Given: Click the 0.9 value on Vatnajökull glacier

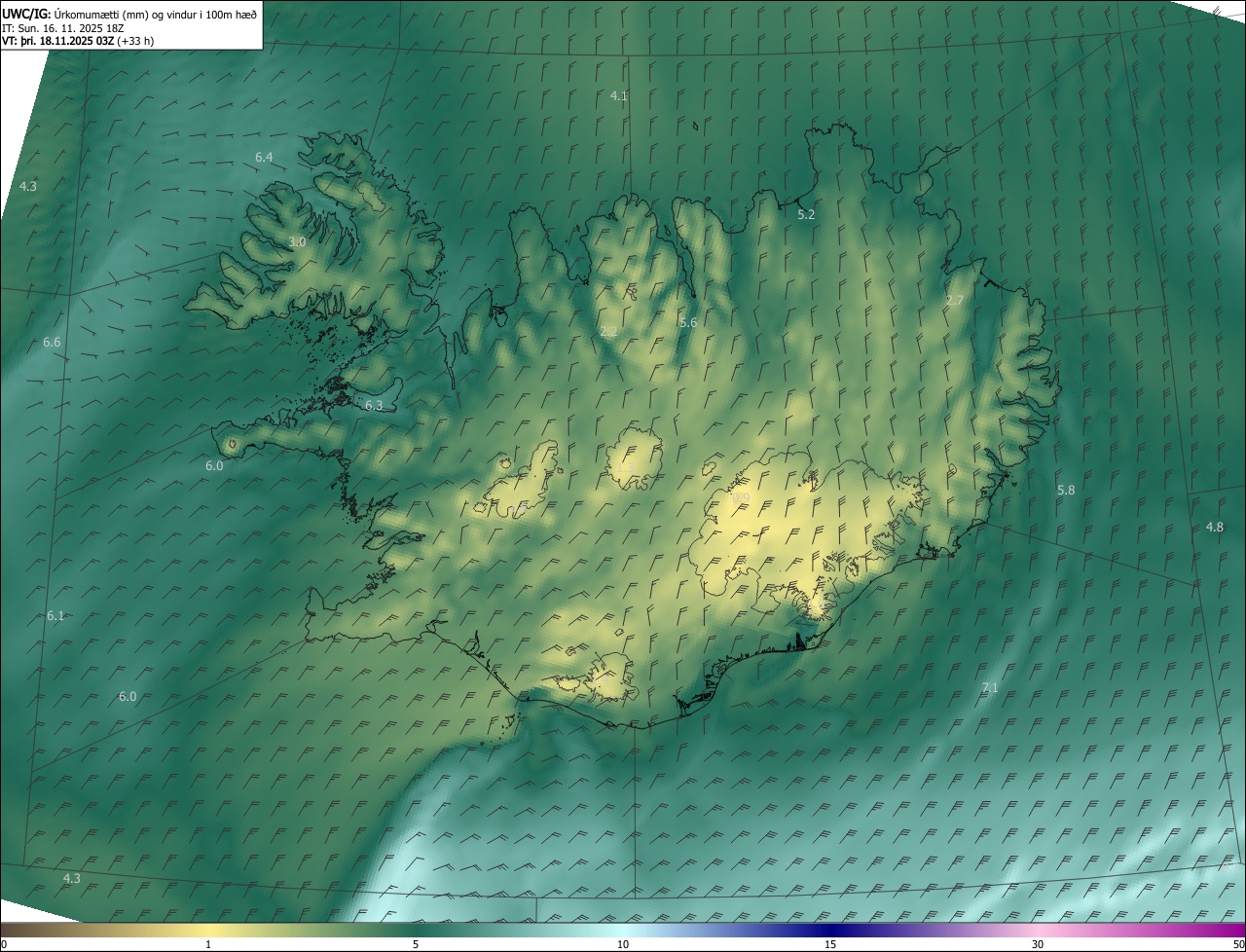Looking at the screenshot, I should point(741,497).
